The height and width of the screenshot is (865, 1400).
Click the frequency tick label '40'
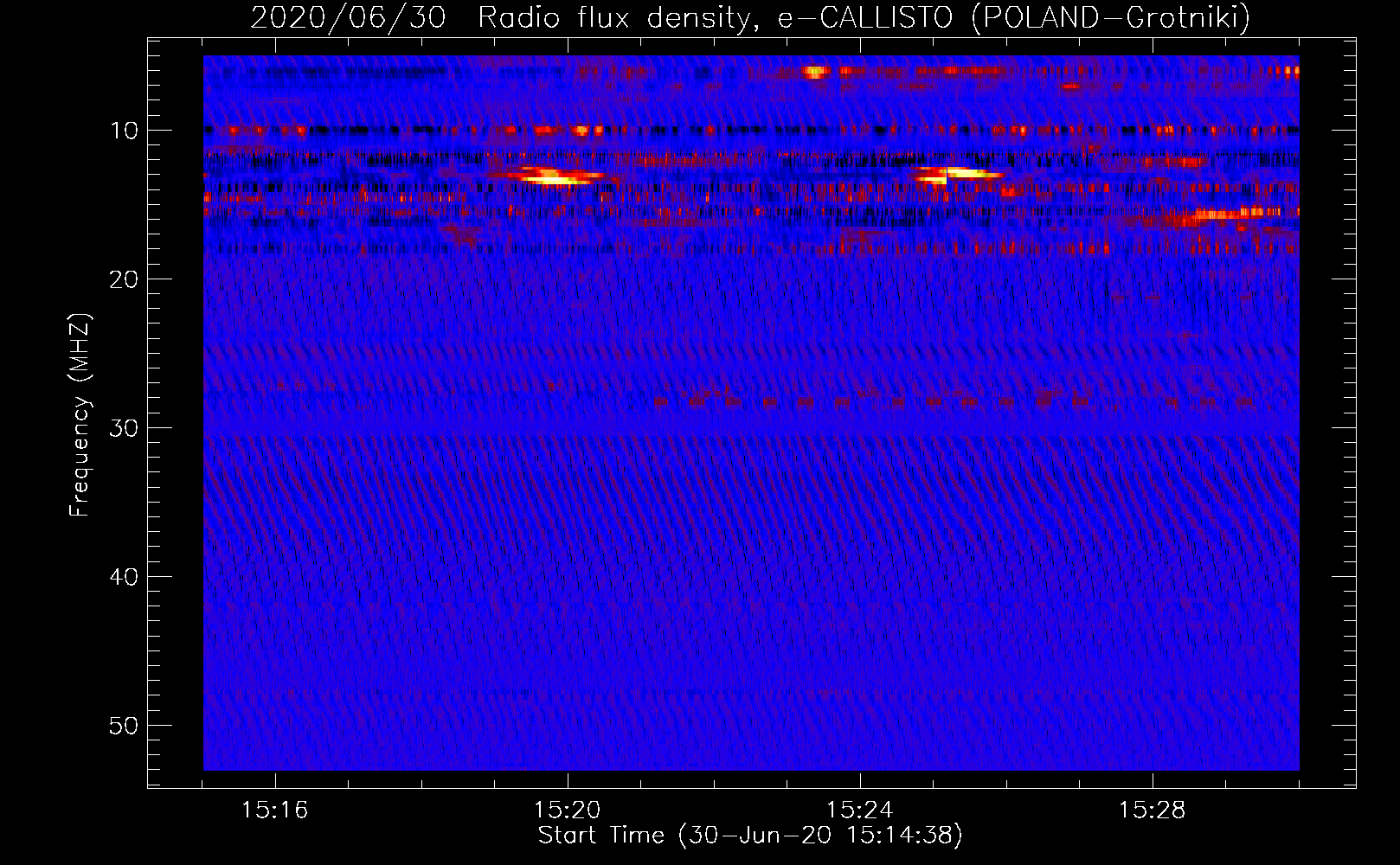click(x=124, y=577)
